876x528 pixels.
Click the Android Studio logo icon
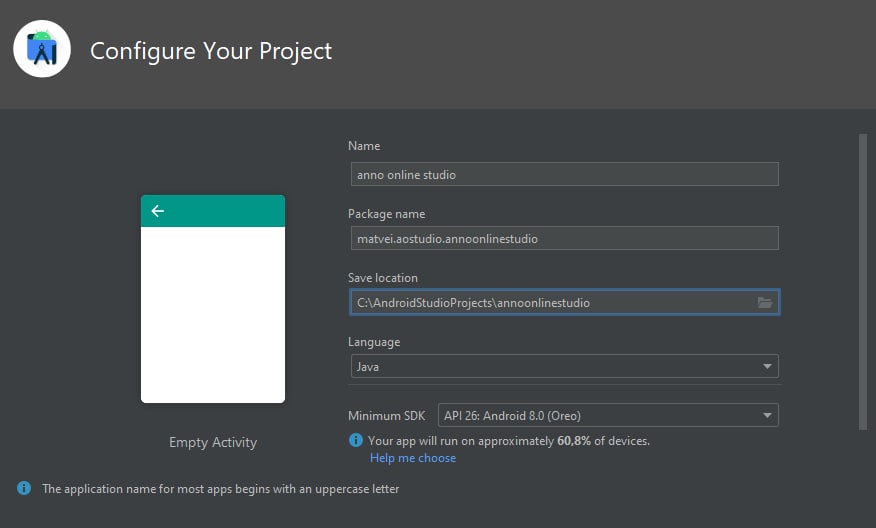42,49
